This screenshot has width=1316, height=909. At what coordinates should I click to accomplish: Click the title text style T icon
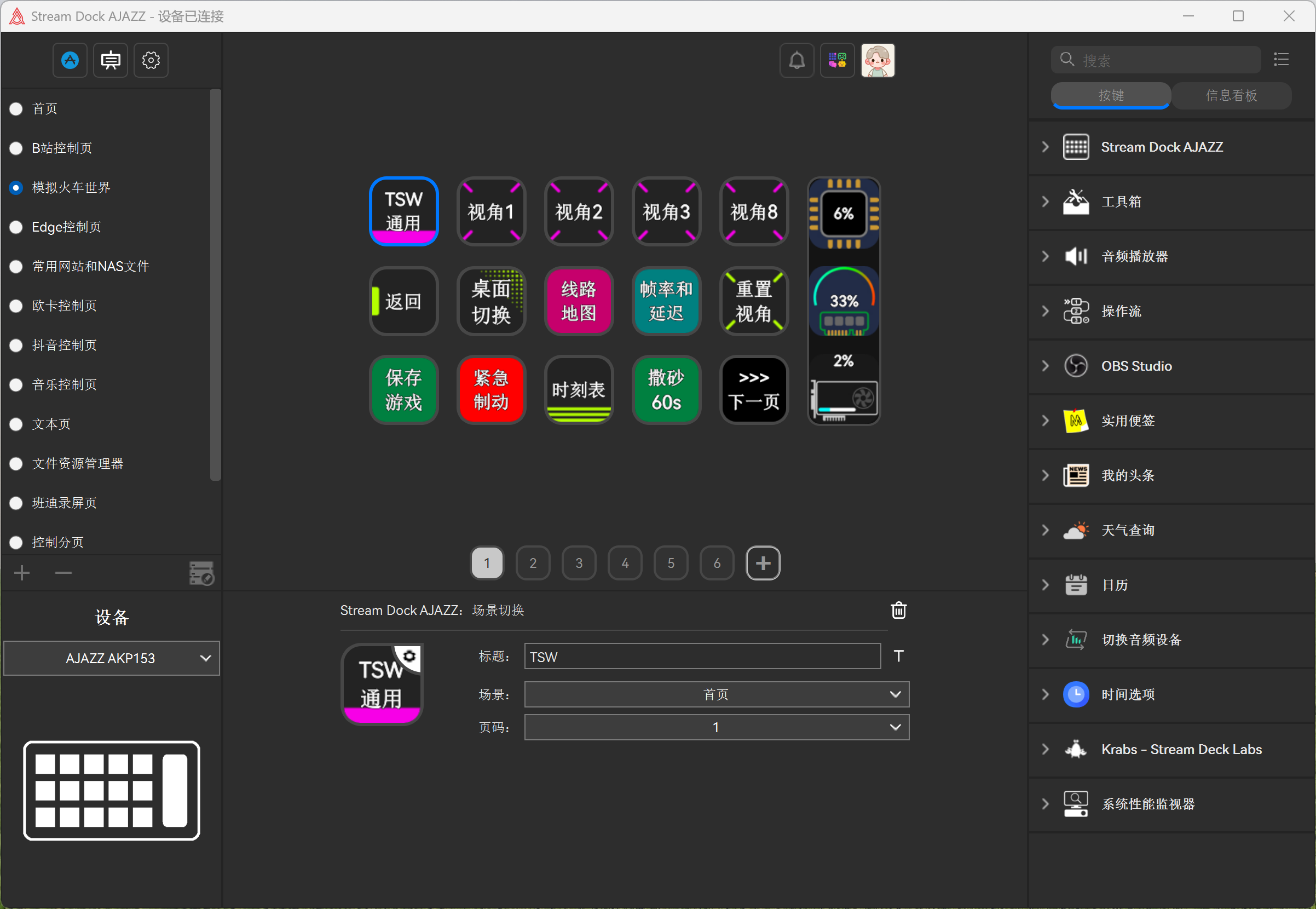coord(898,656)
